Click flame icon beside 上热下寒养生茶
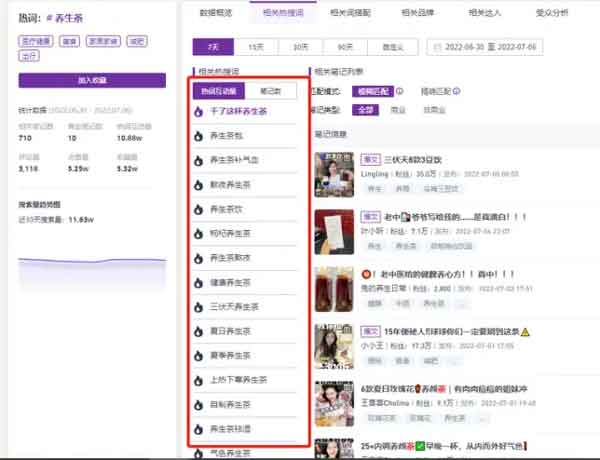600x460 pixels. (x=198, y=380)
